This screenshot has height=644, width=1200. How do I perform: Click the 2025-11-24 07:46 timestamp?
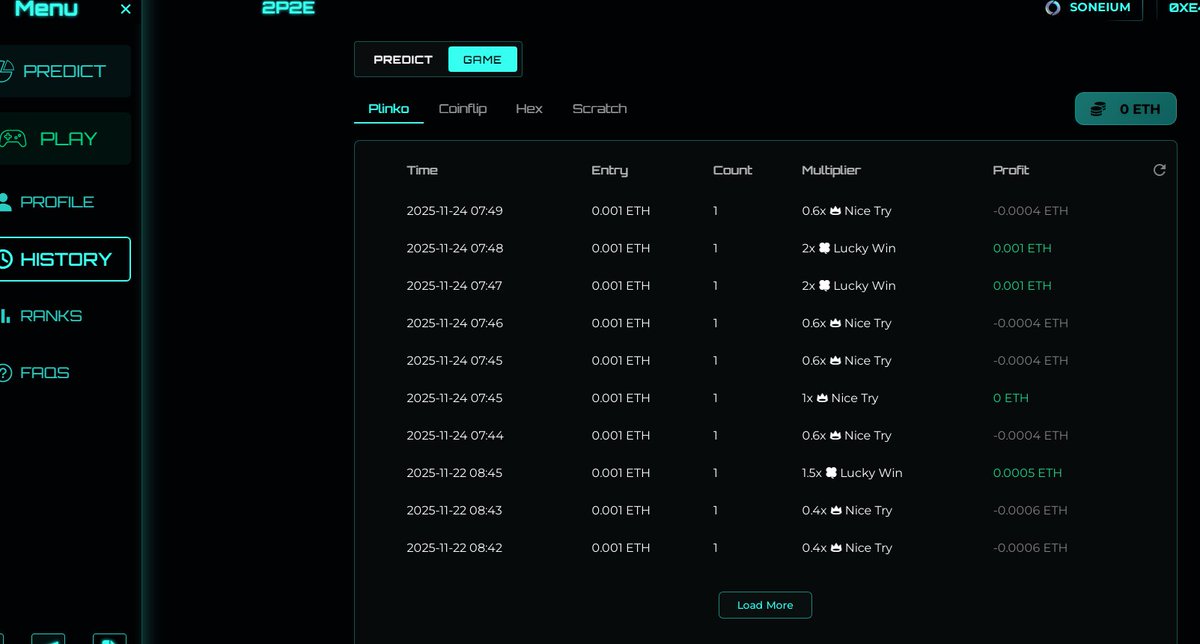[x=455, y=323]
